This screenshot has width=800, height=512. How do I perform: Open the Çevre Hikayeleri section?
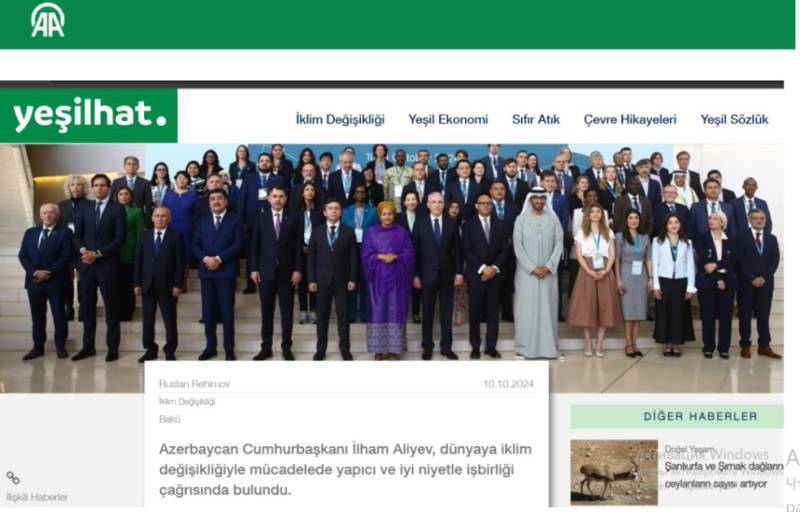pos(630,119)
